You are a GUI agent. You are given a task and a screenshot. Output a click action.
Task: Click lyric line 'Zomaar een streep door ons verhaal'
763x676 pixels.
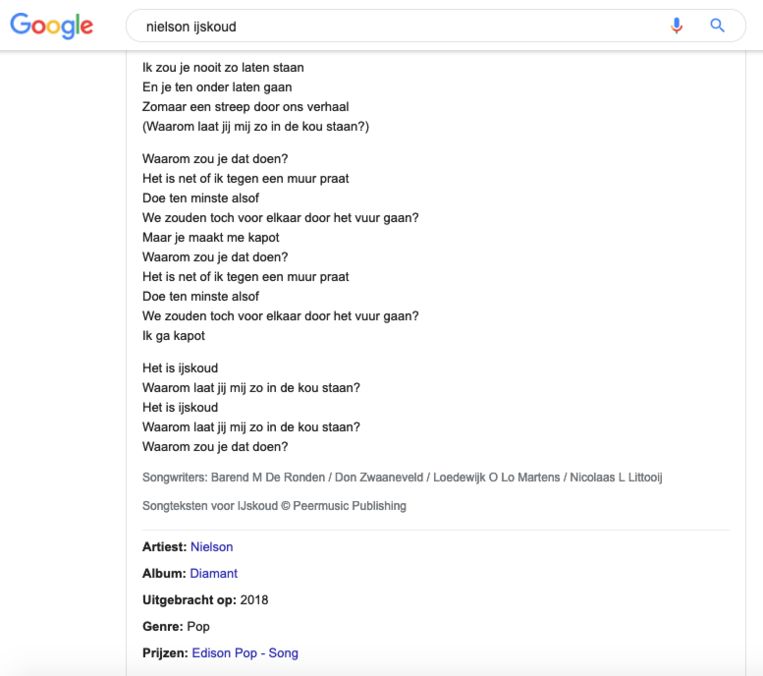[x=245, y=107]
